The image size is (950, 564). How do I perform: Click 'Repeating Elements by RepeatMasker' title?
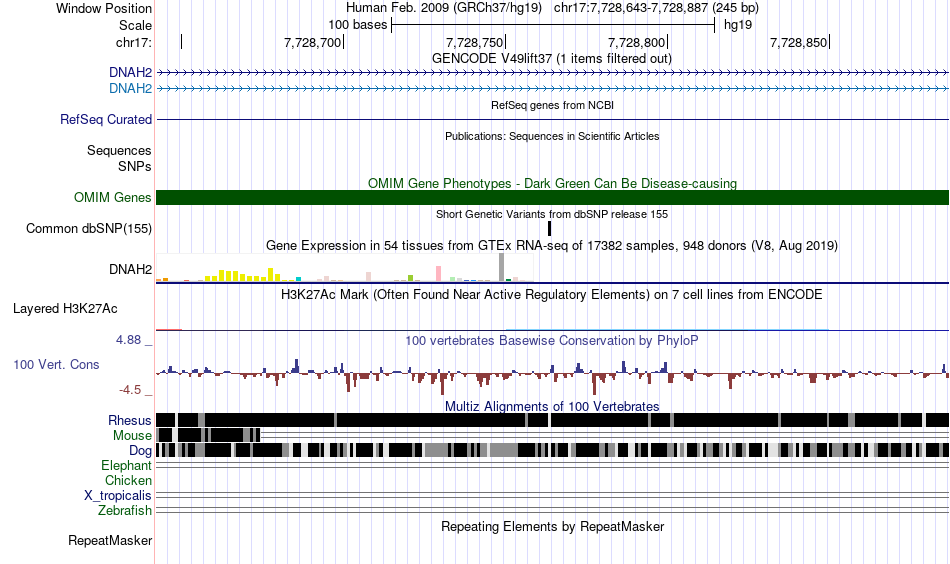point(553,526)
